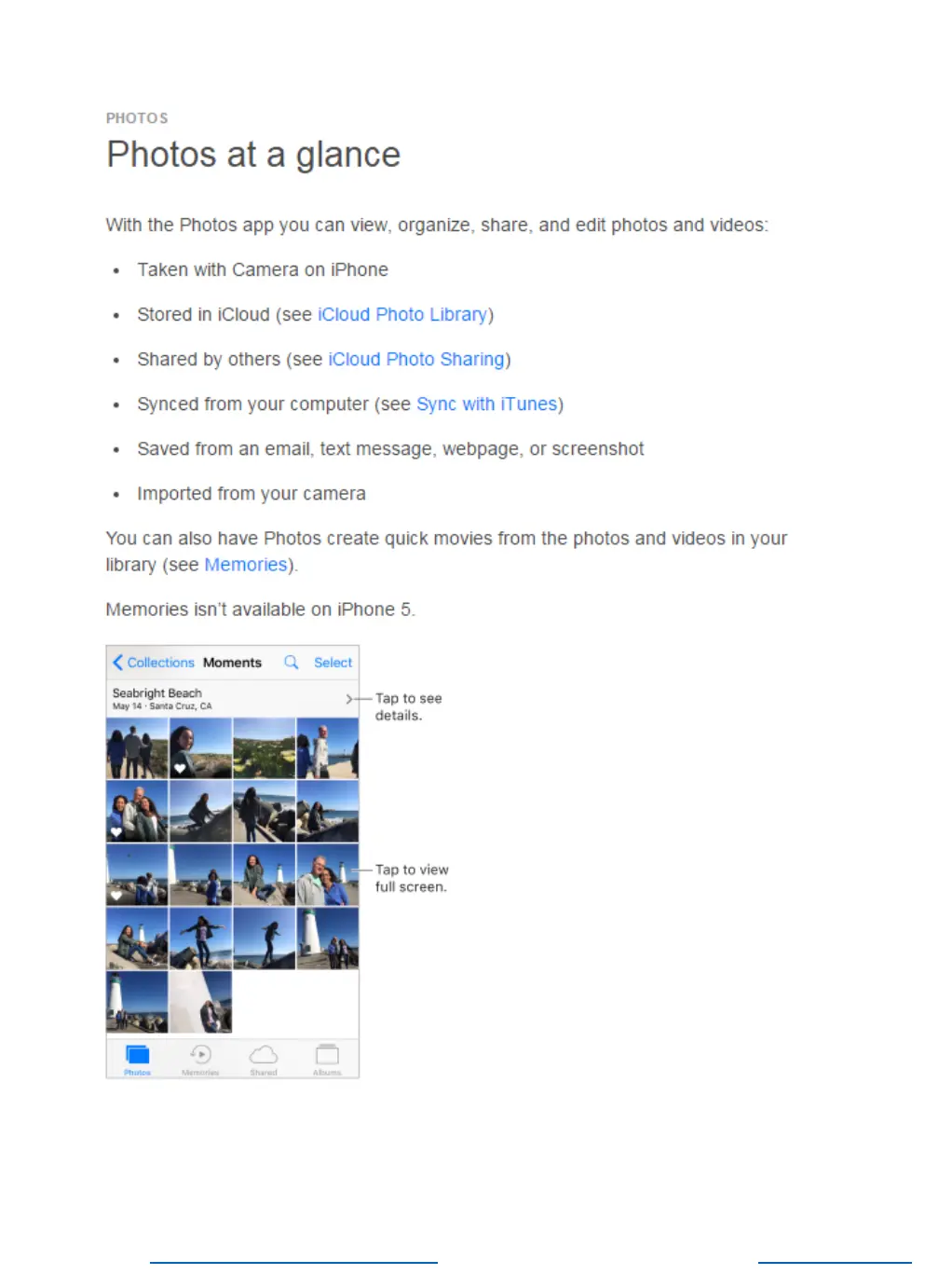Tap the search magnifier icon
This screenshot has height=1288, width=952.
point(292,663)
